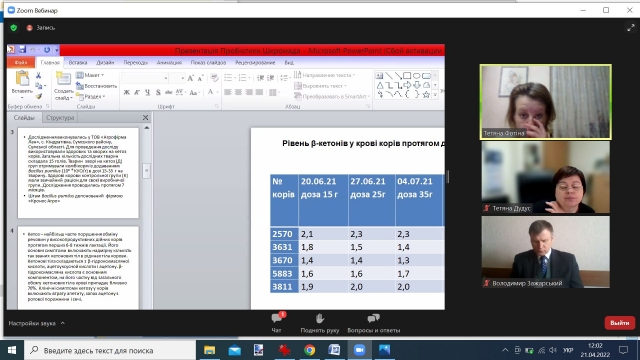640x360 pixels.
Task: Click the system volume speaker icon
Action: (553, 350)
